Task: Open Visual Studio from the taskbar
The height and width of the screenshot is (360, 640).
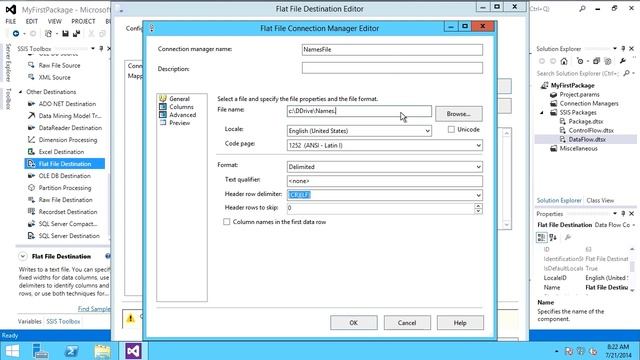Action: [133, 351]
